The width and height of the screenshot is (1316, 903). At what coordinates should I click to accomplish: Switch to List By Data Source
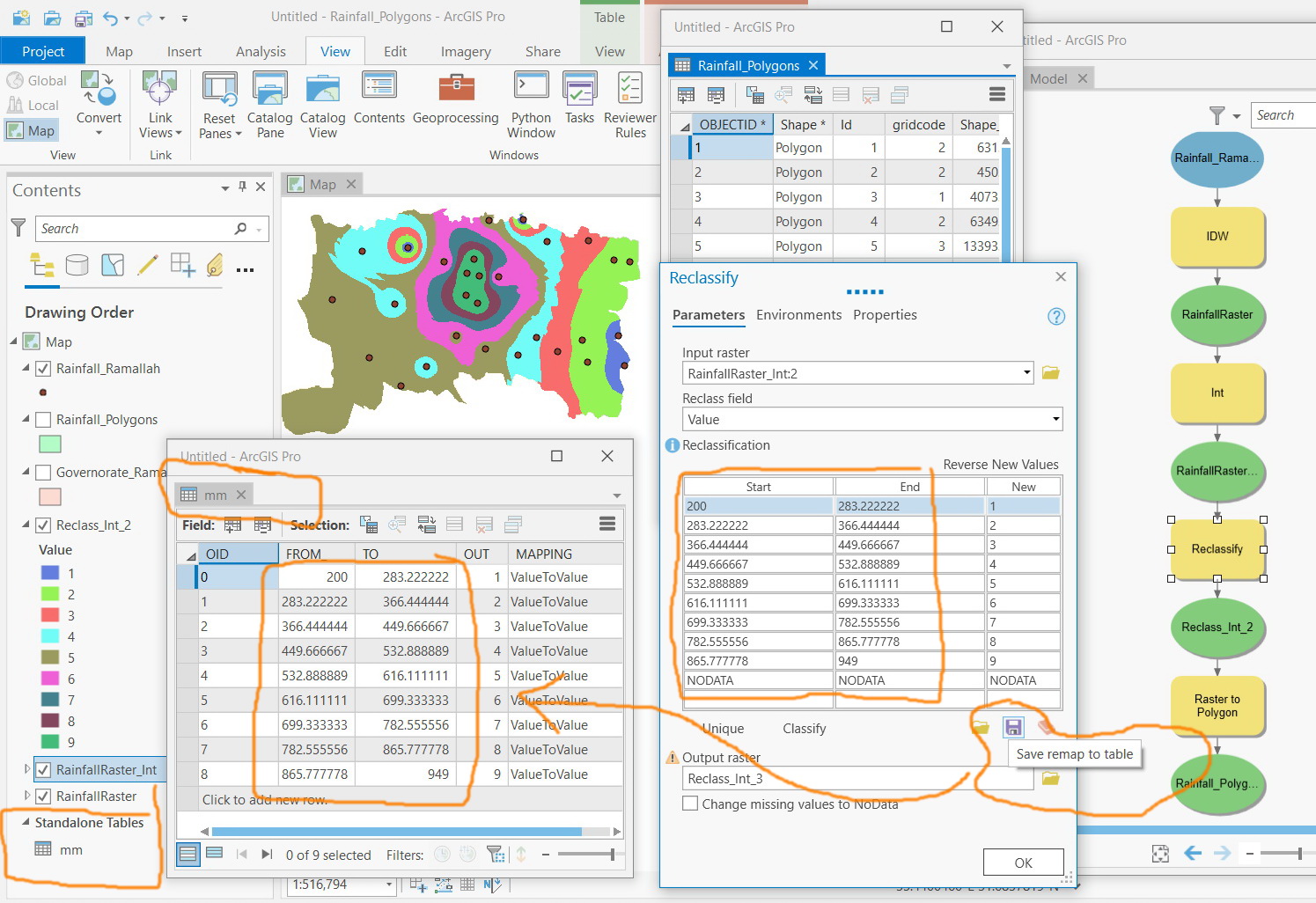coord(77,265)
